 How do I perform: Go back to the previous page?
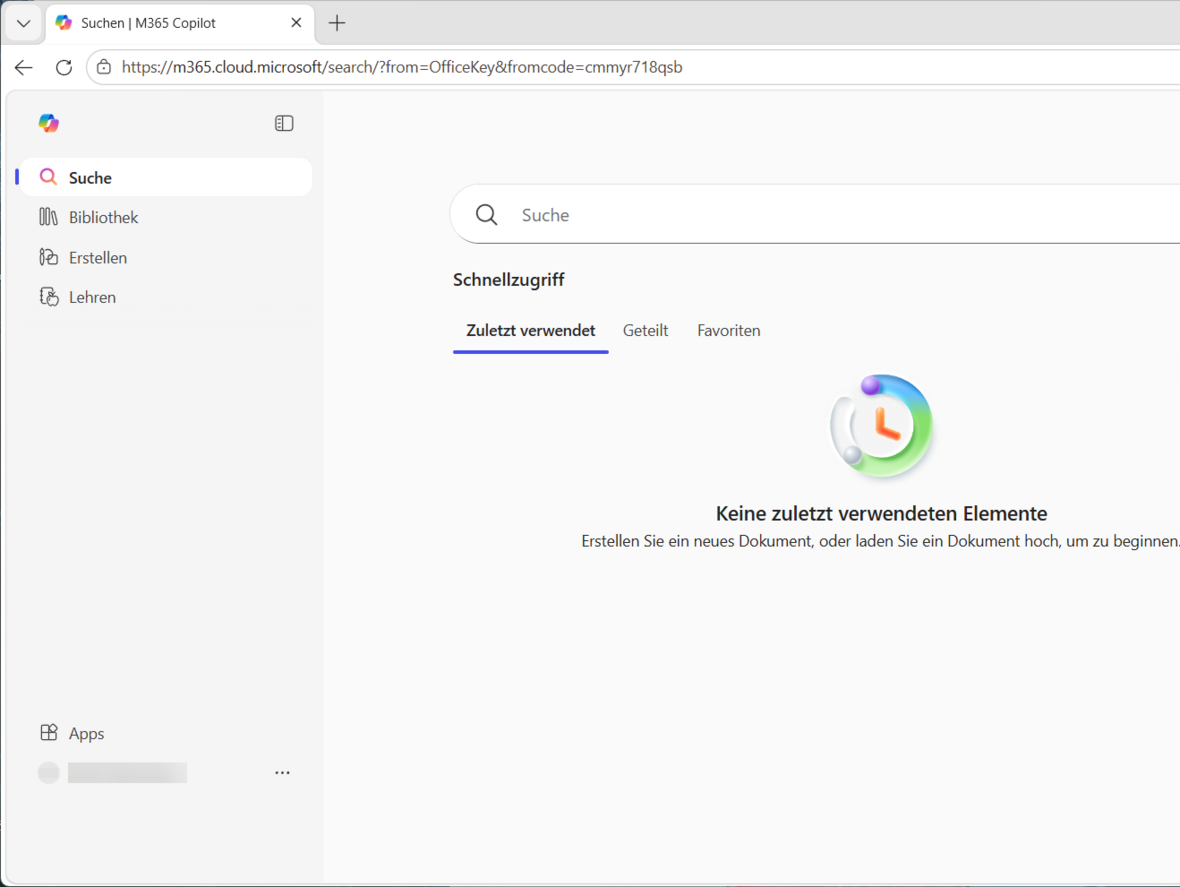[24, 67]
